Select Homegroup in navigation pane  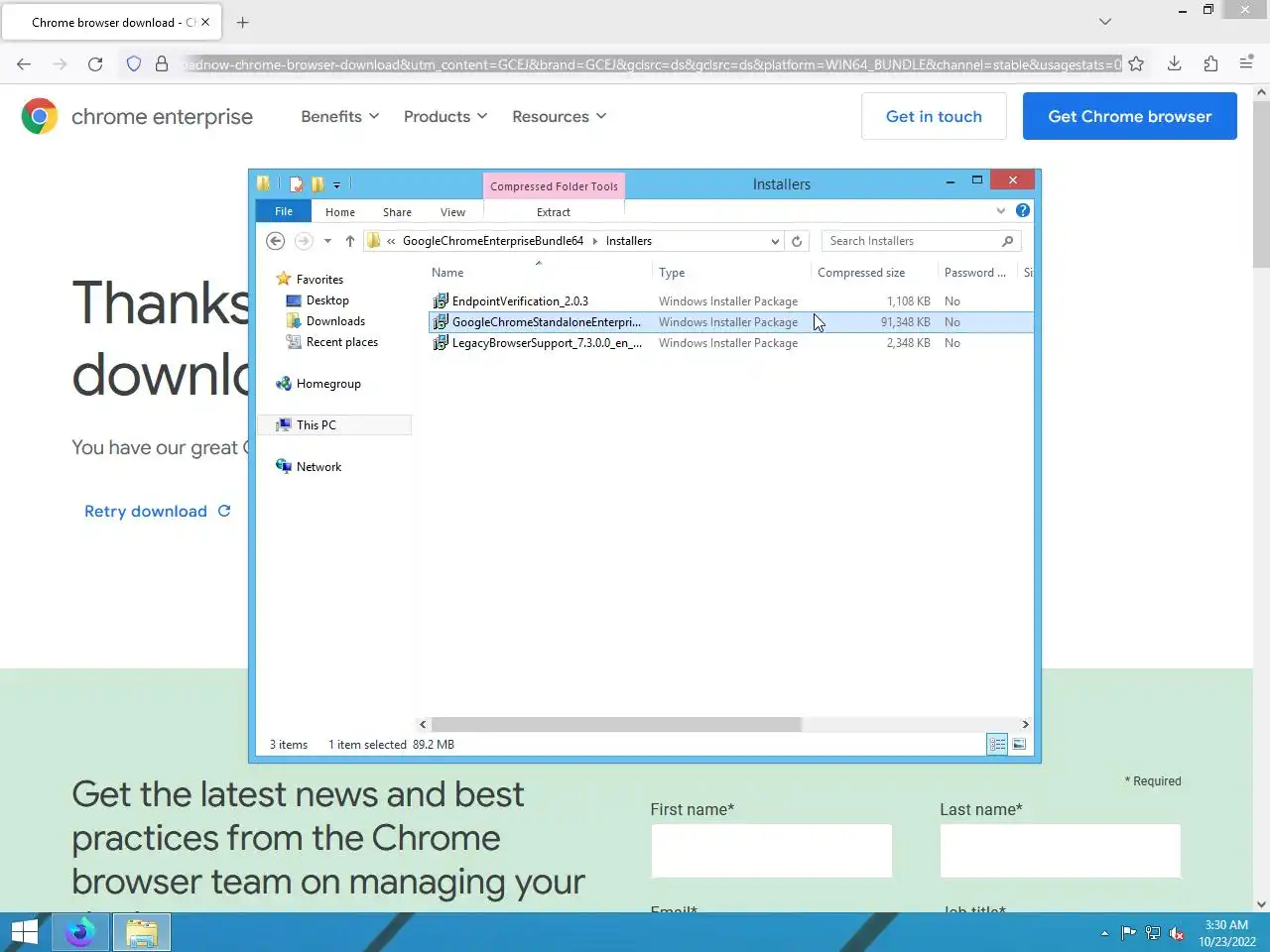point(328,384)
